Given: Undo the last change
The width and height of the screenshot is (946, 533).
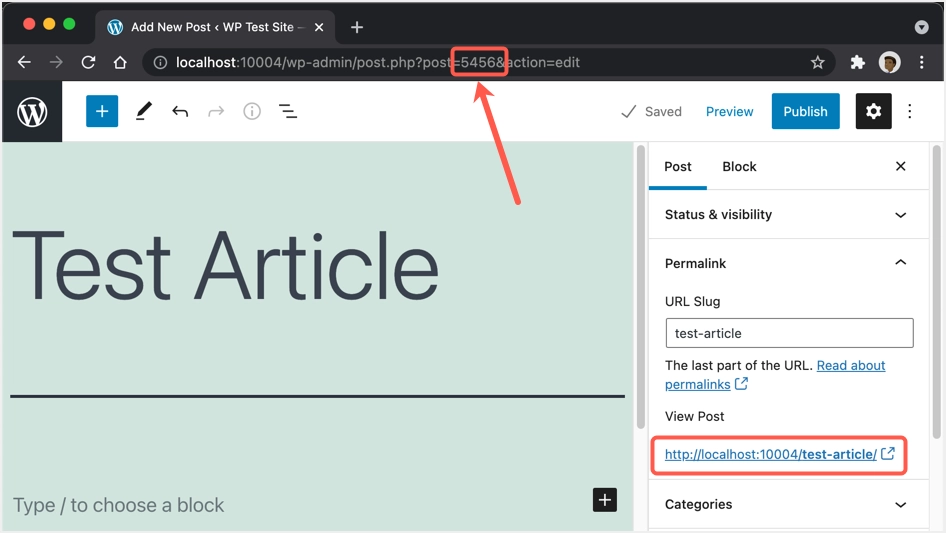Looking at the screenshot, I should click(x=180, y=111).
